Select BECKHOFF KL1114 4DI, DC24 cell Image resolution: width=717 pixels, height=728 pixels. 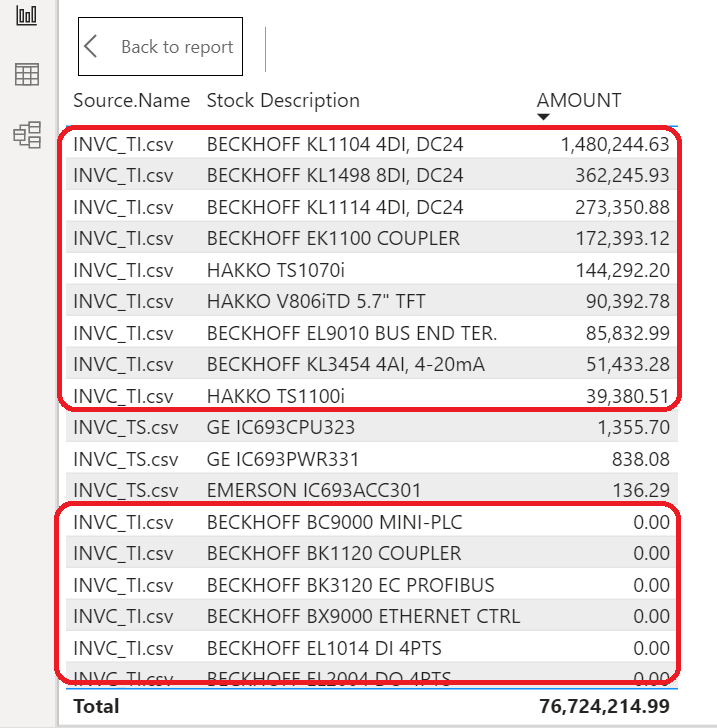(x=335, y=207)
